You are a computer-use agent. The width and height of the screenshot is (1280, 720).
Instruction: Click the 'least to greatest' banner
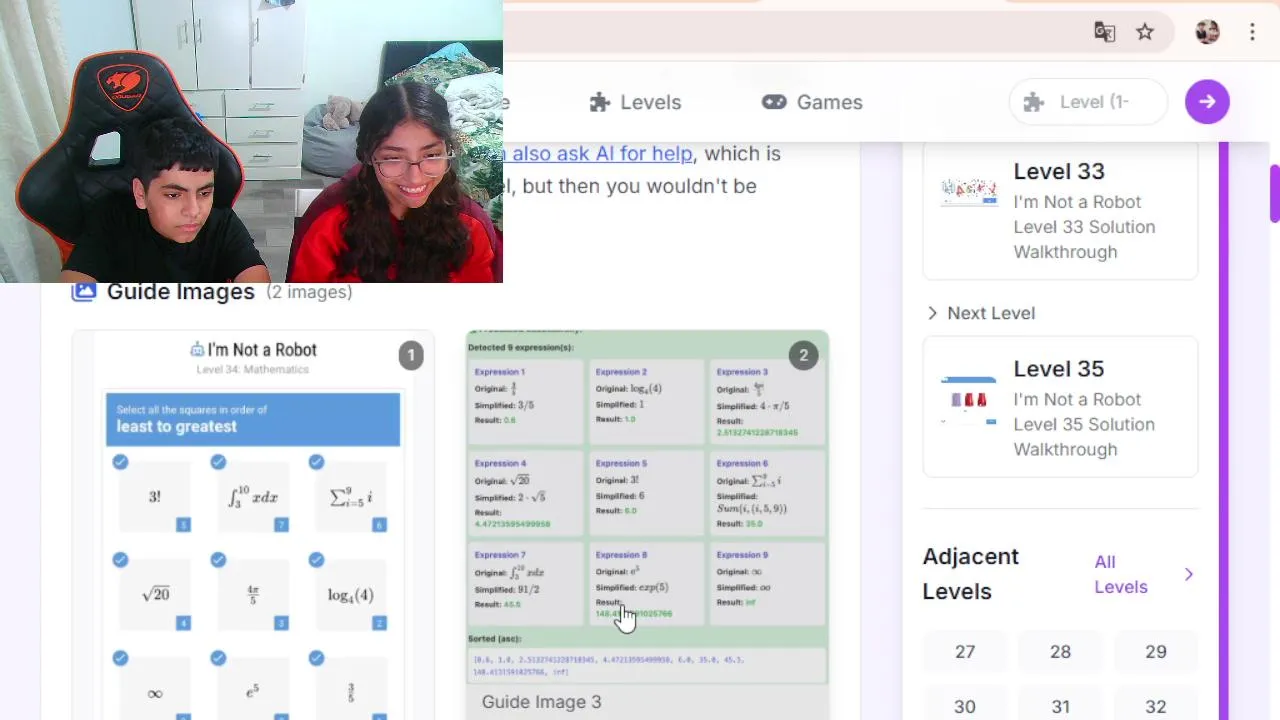253,419
